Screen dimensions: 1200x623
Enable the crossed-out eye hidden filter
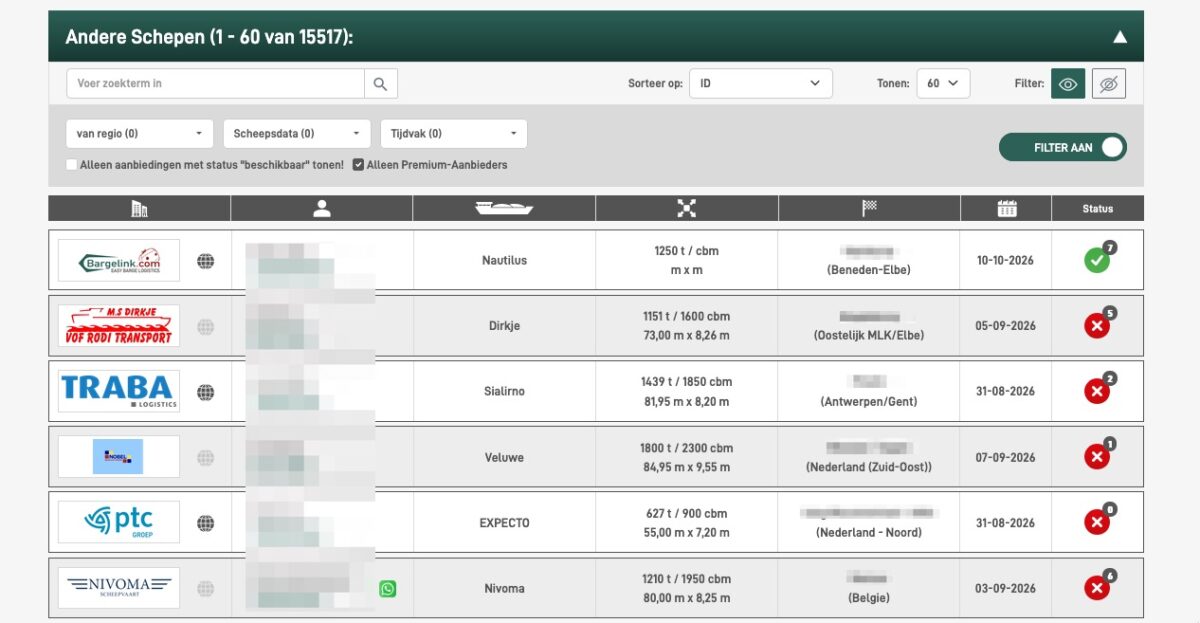click(x=1108, y=84)
